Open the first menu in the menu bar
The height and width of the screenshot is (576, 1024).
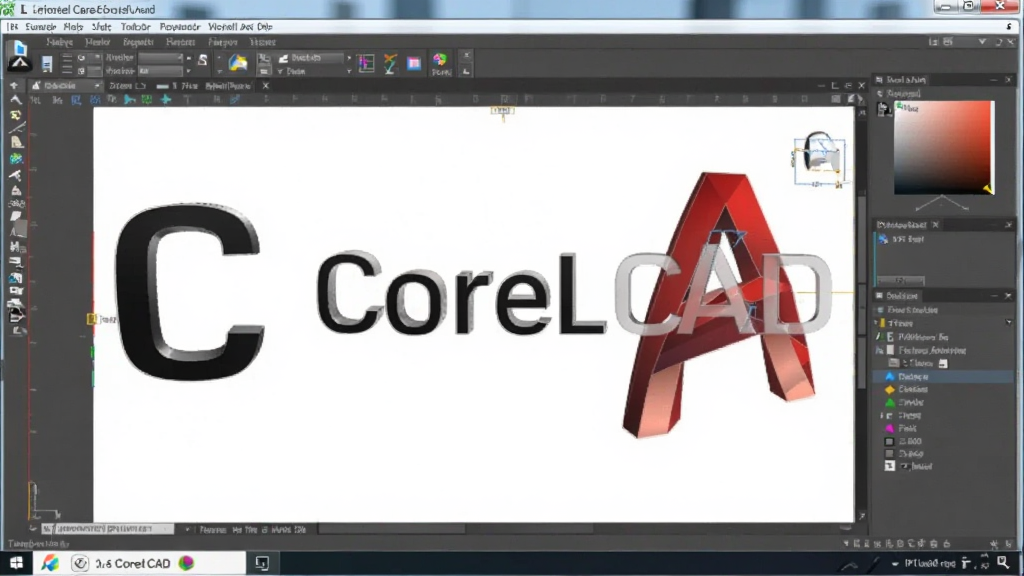point(12,27)
